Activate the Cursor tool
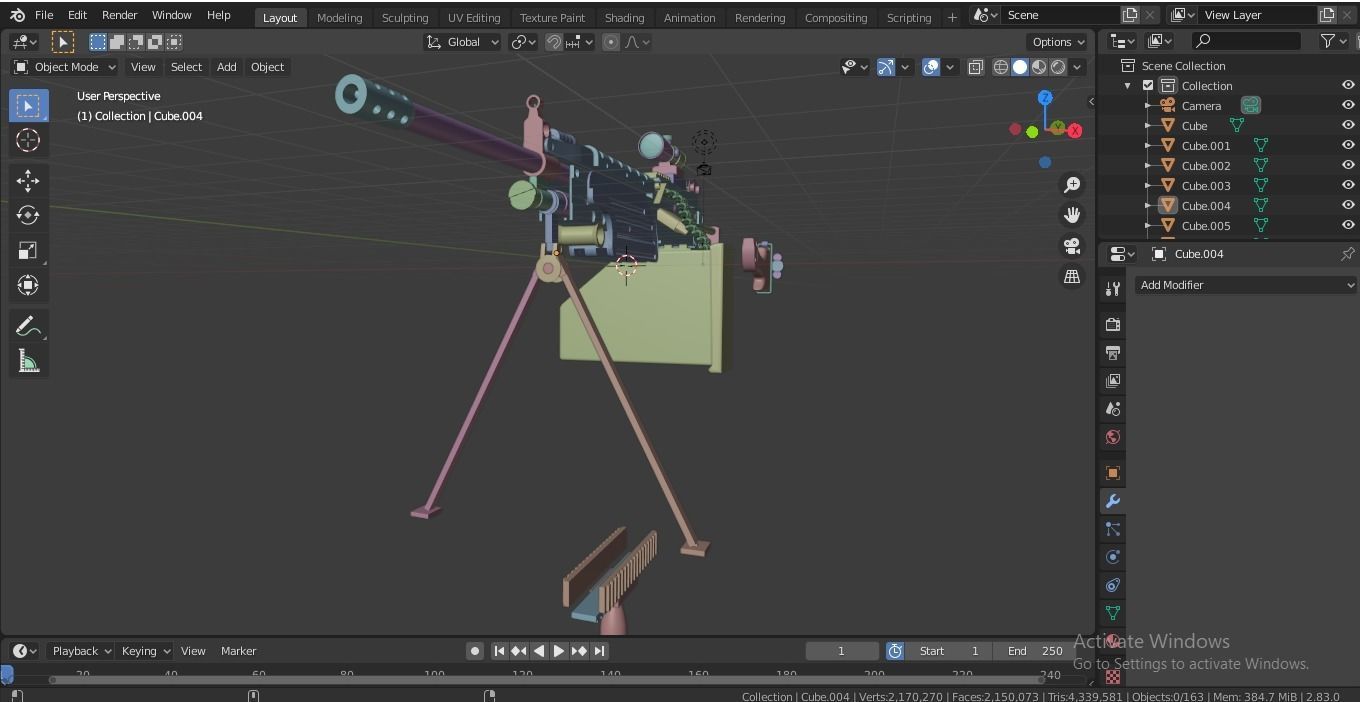Screen dimensions: 1360x702 pos(28,140)
